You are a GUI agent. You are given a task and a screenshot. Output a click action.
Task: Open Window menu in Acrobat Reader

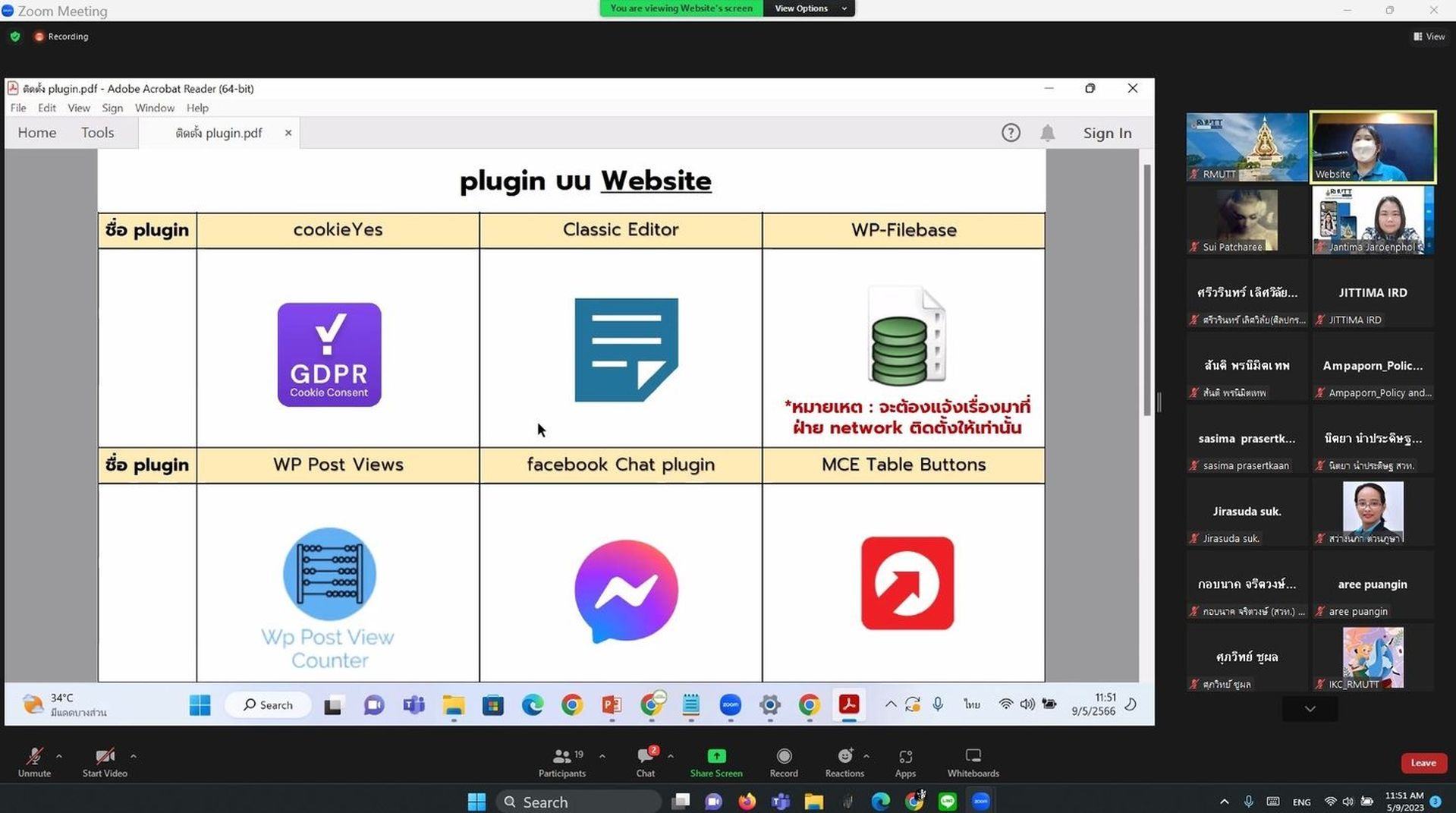(155, 108)
